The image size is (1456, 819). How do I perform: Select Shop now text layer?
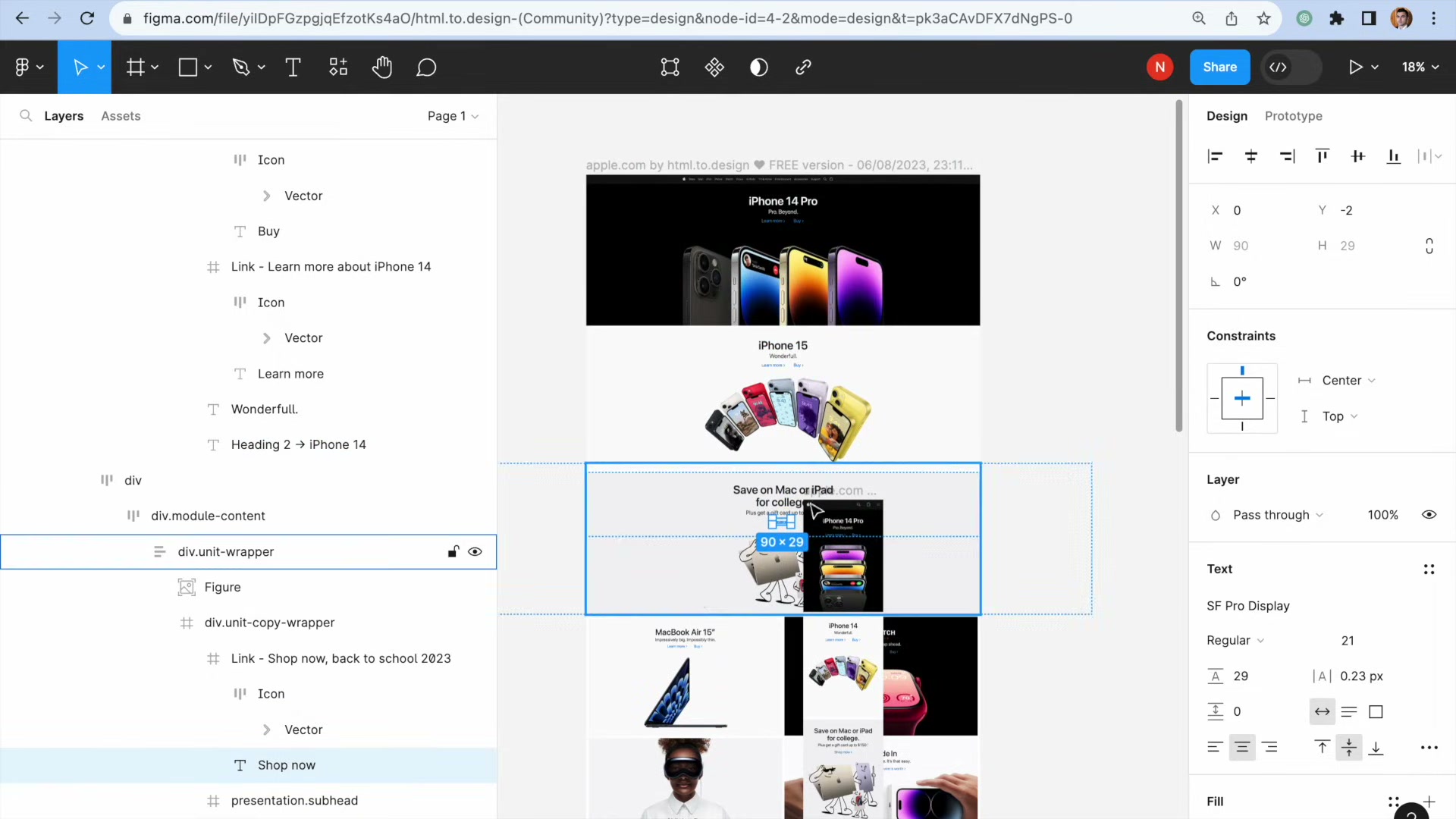249,765
